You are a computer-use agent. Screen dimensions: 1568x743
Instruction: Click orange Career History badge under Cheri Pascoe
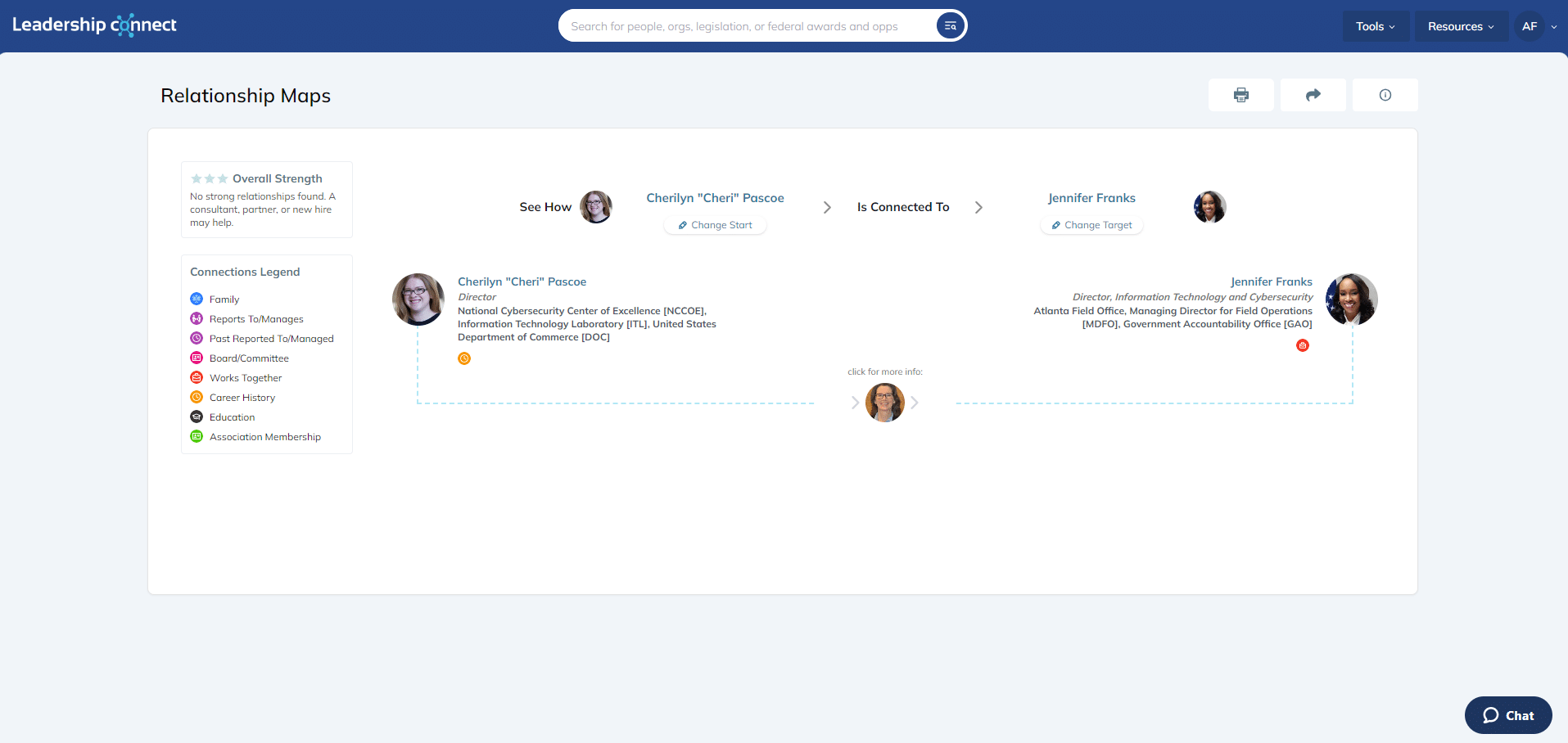click(x=464, y=358)
